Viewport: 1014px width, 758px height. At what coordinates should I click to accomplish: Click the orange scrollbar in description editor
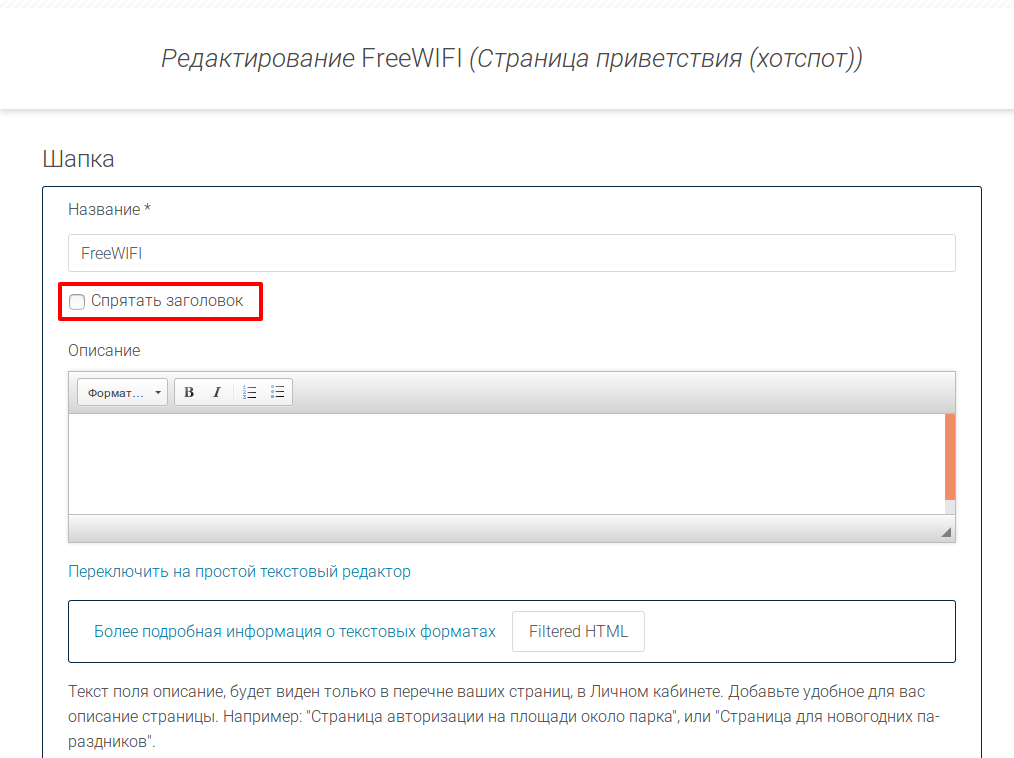click(950, 456)
